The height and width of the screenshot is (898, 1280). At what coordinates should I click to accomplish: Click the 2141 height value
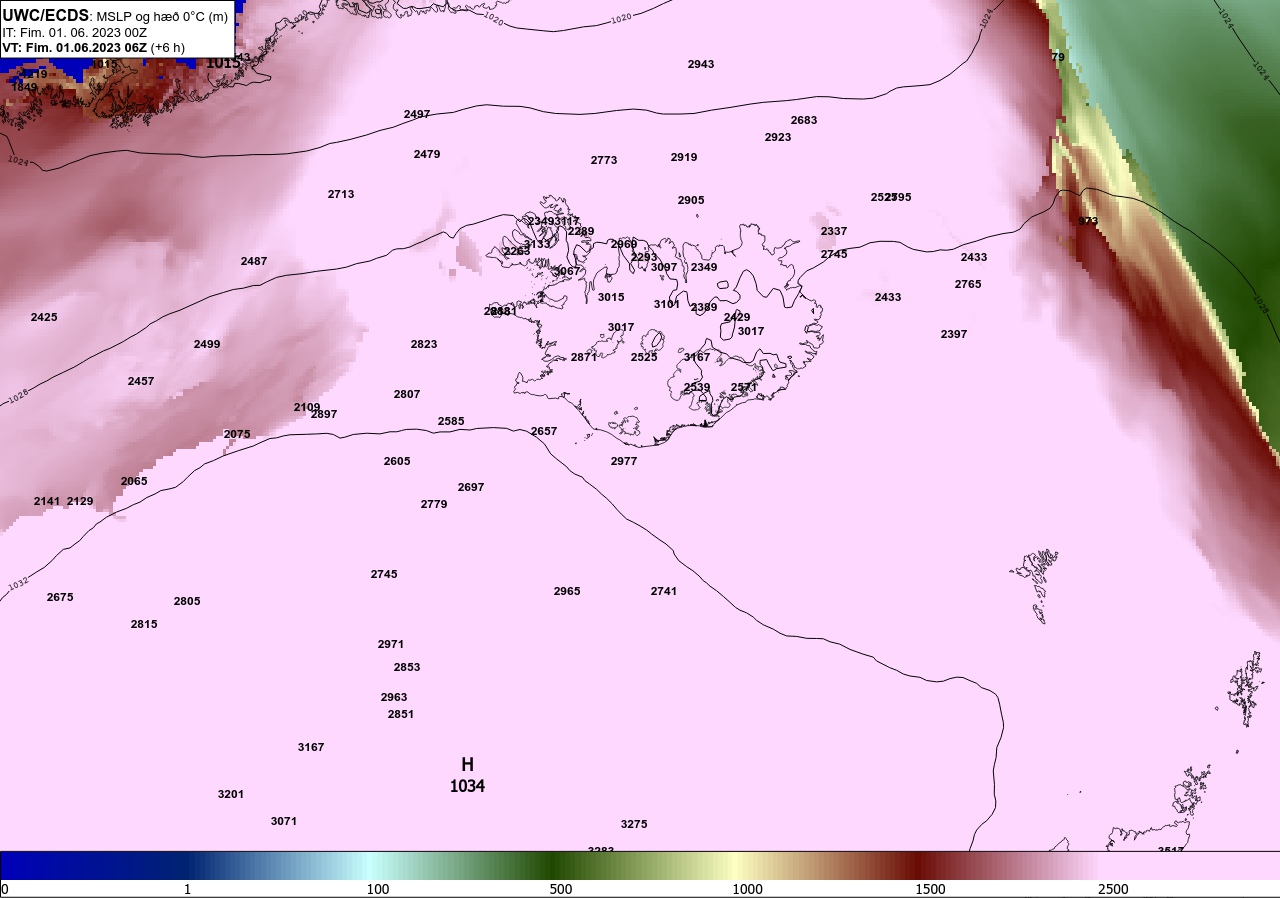[47, 501]
